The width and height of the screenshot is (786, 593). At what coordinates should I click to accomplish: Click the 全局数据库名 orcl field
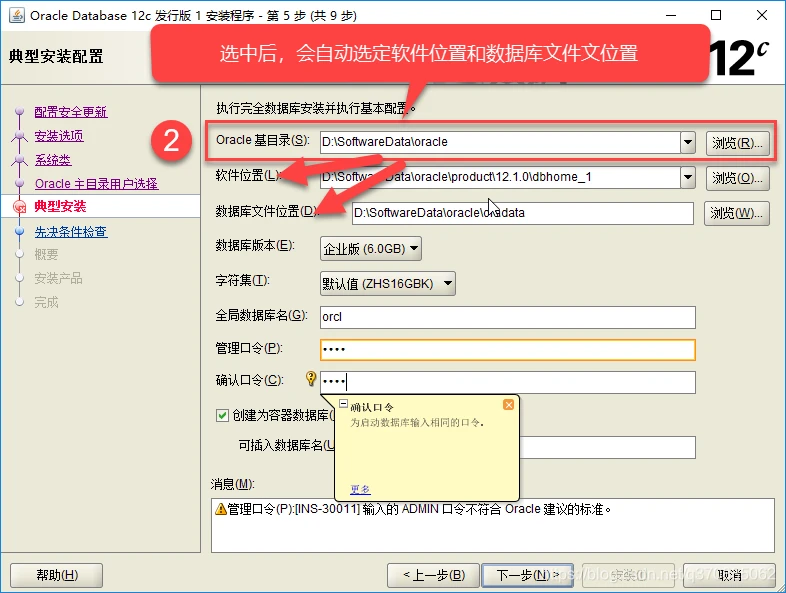[506, 317]
